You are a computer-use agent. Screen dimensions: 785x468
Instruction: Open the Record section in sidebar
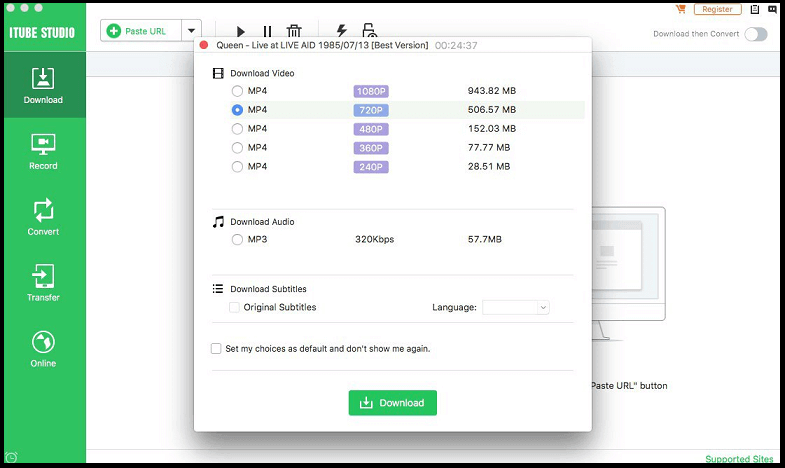point(43,152)
